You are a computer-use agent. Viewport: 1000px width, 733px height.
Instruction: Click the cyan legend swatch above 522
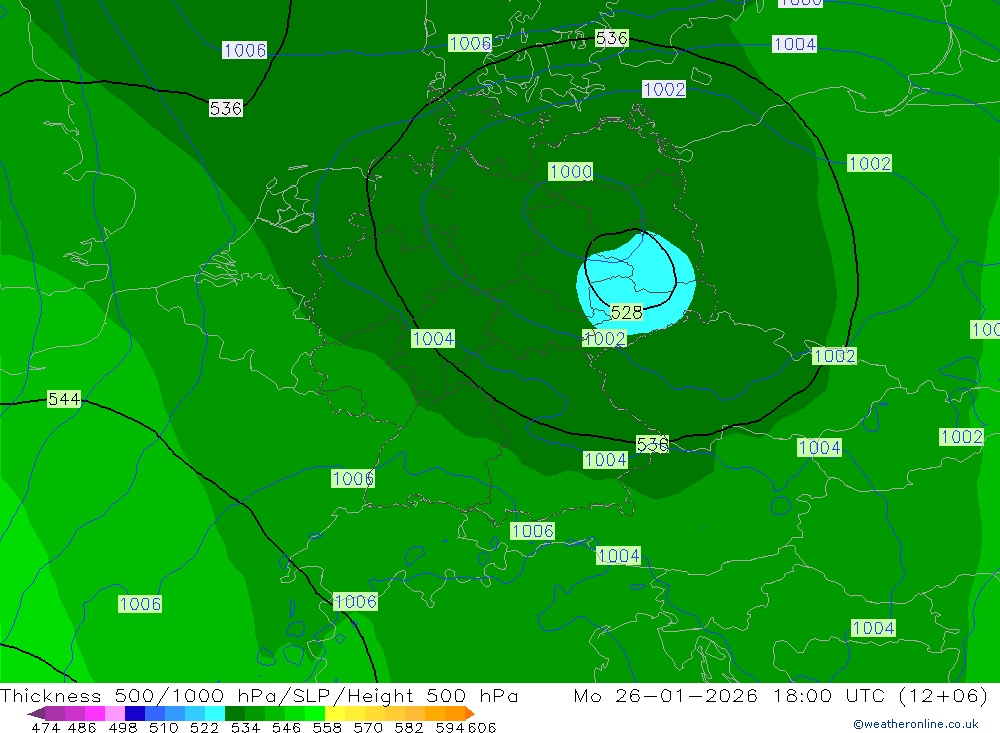[x=215, y=713]
